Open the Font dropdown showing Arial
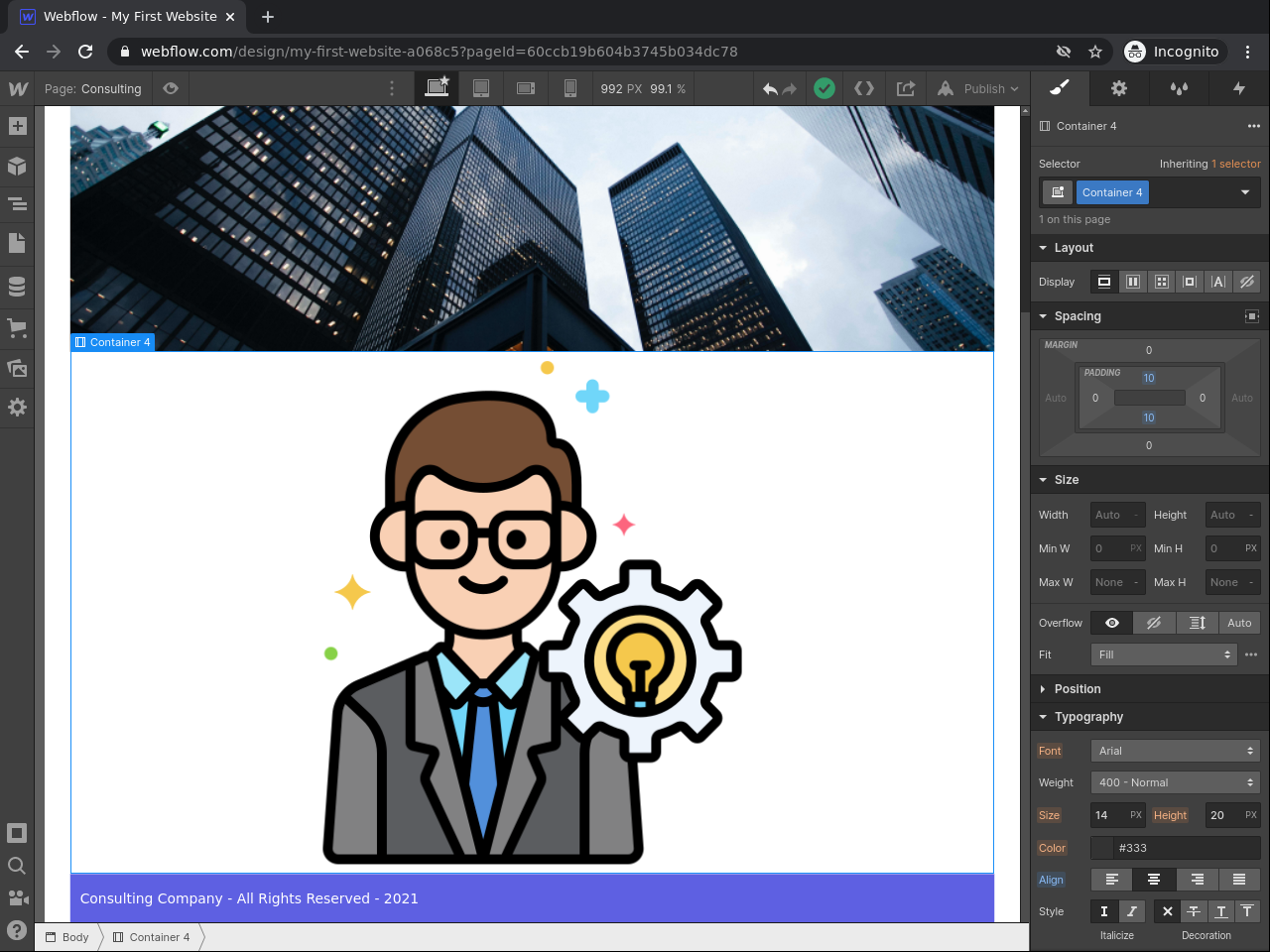The image size is (1270, 952). (1176, 751)
